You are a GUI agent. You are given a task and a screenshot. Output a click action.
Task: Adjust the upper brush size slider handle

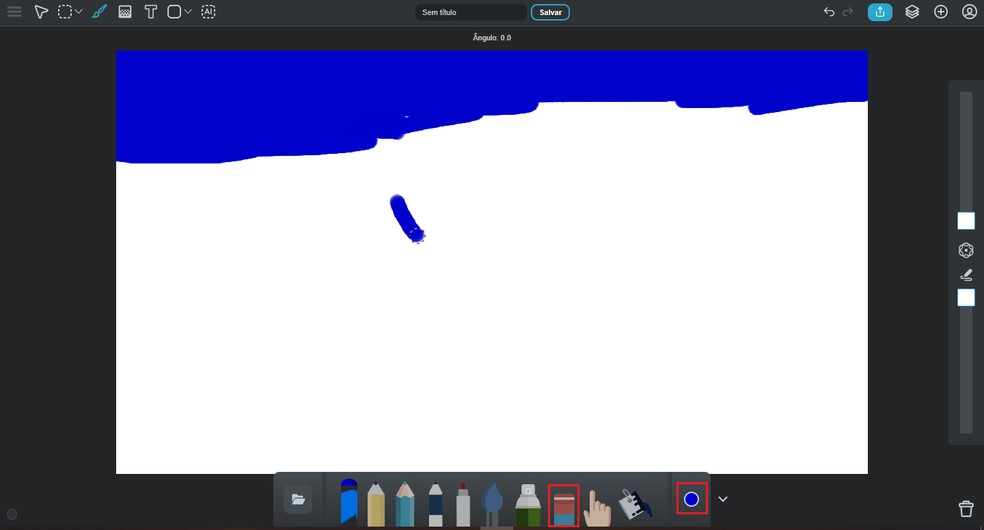(966, 221)
